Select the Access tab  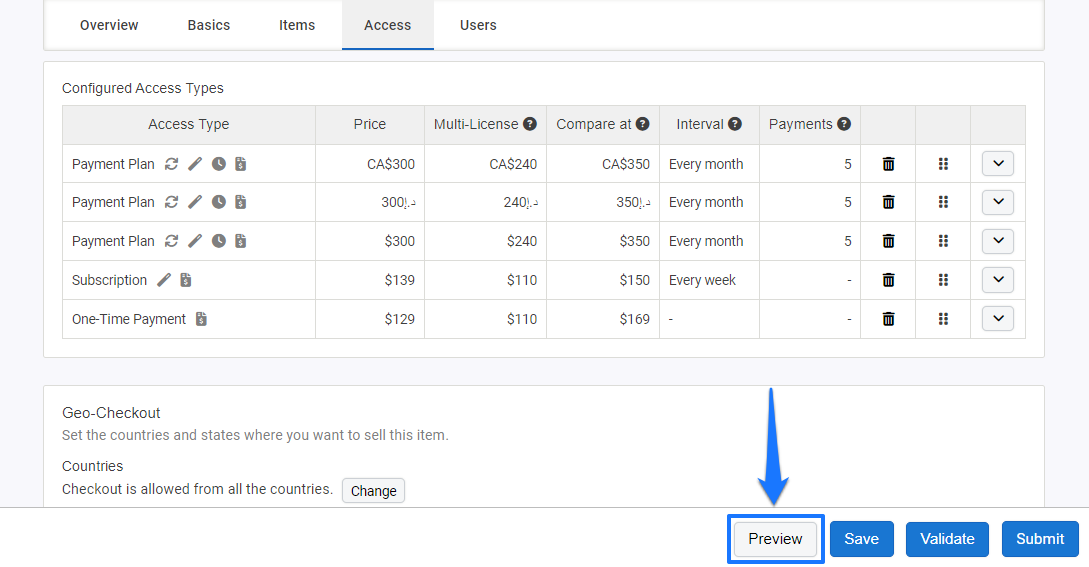pyautogui.click(x=388, y=25)
